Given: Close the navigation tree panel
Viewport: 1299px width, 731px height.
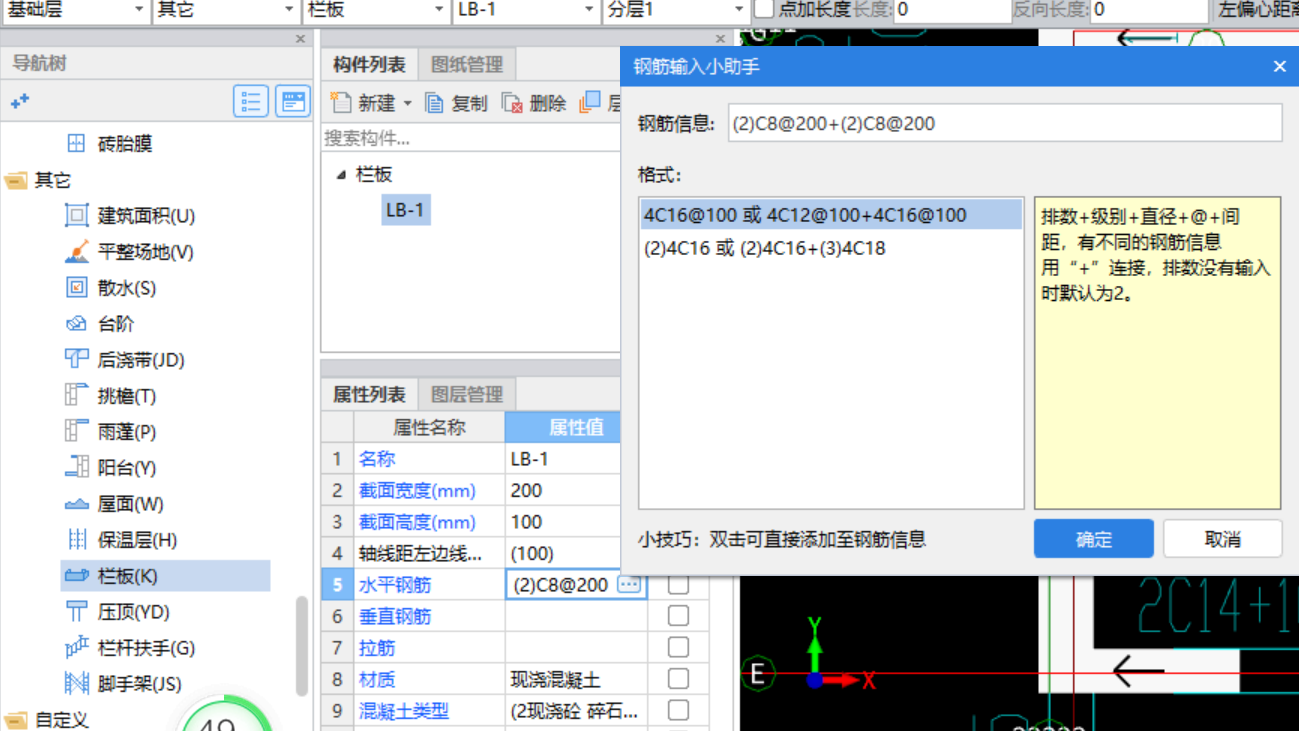Looking at the screenshot, I should 300,38.
